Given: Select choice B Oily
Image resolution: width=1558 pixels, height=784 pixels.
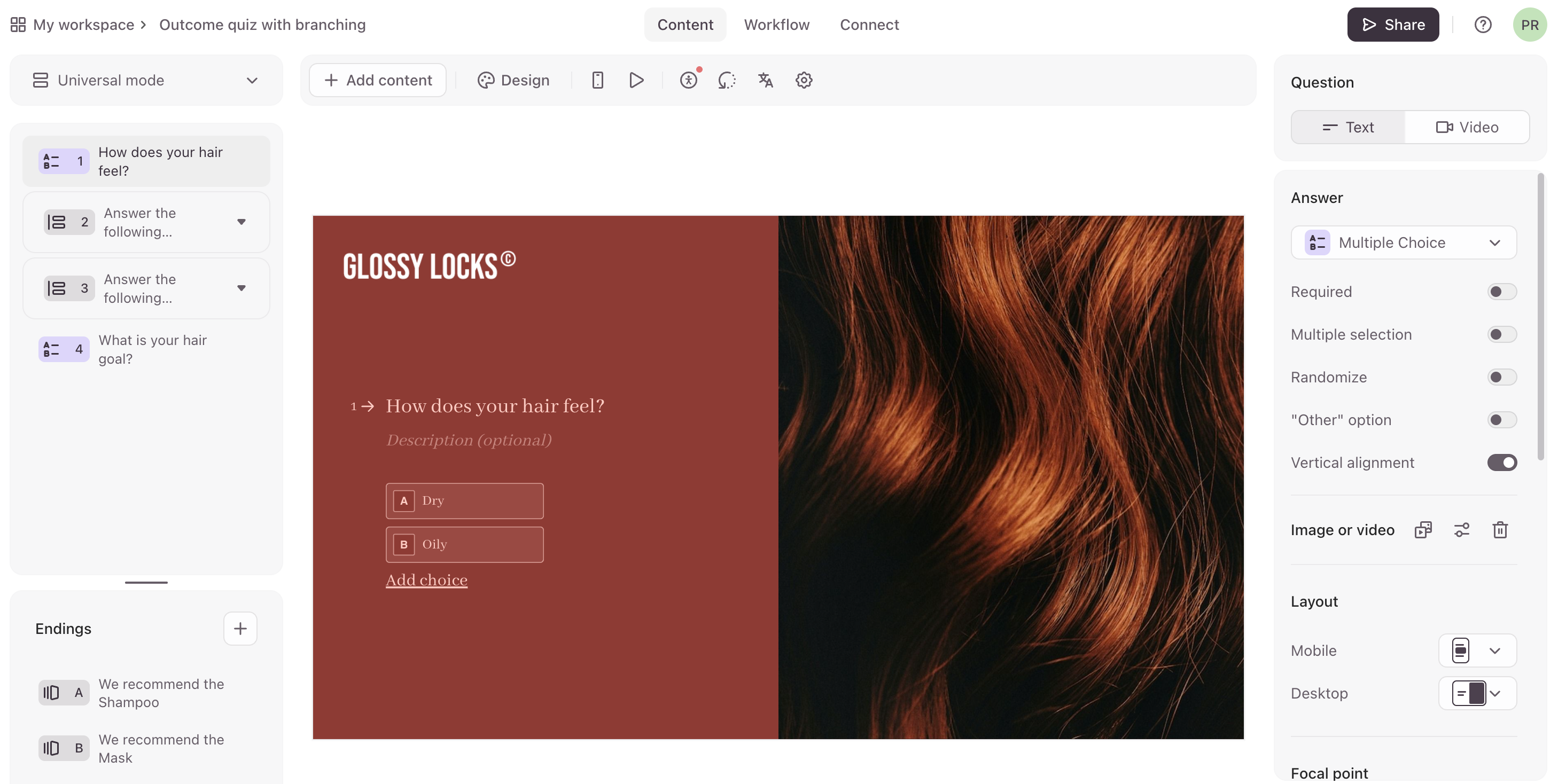Looking at the screenshot, I should 464,545.
